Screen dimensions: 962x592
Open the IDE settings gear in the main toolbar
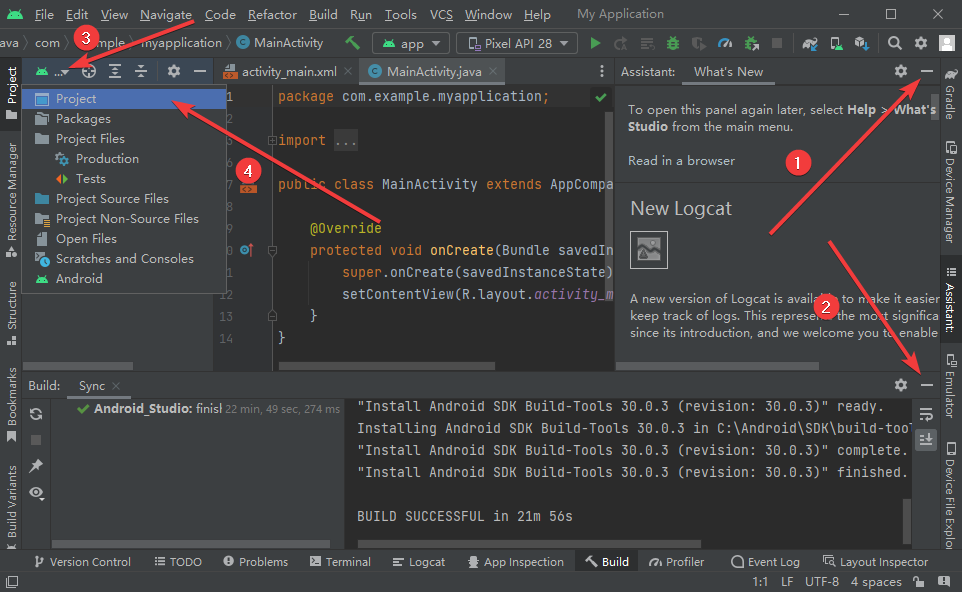920,43
